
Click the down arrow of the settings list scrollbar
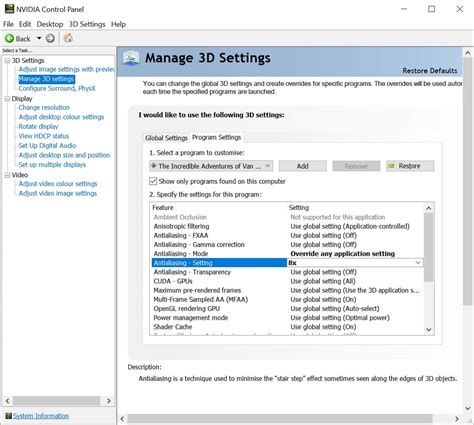pyautogui.click(x=429, y=330)
